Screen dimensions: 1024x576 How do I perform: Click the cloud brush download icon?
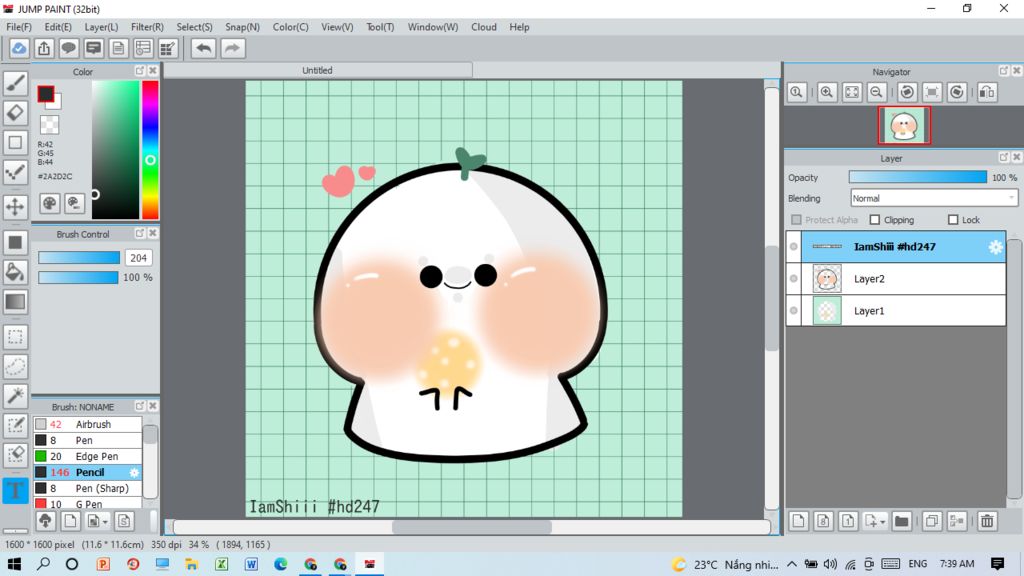click(45, 521)
